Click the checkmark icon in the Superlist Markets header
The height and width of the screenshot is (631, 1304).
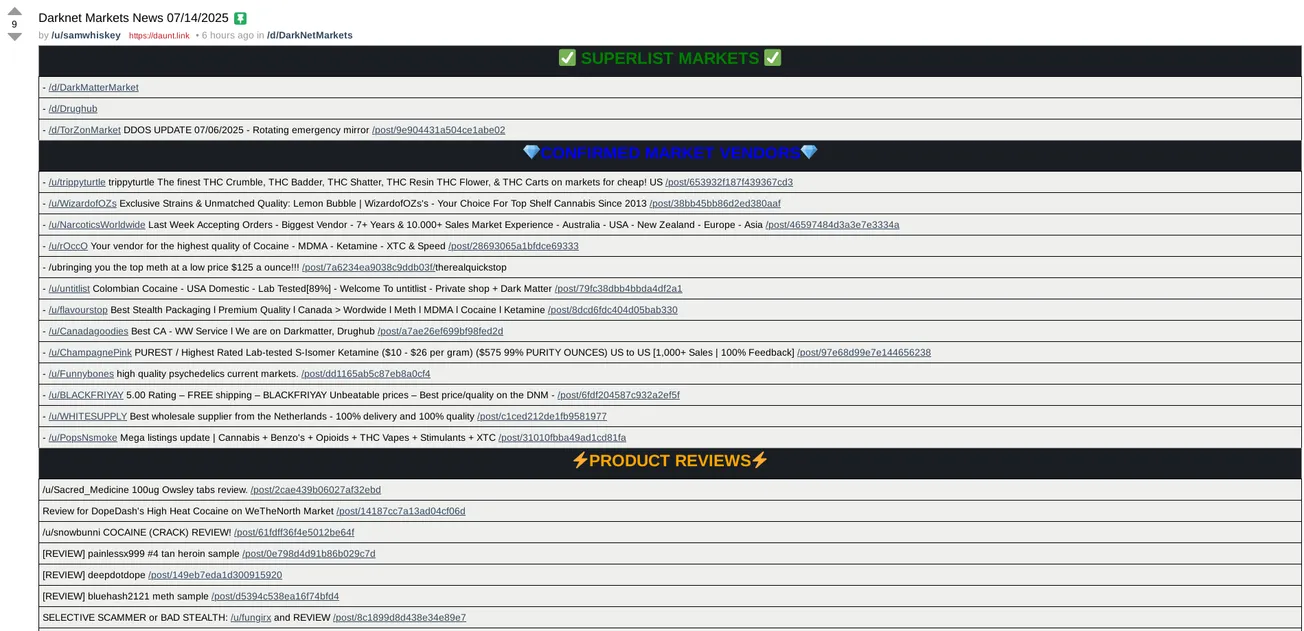[x=566, y=57]
